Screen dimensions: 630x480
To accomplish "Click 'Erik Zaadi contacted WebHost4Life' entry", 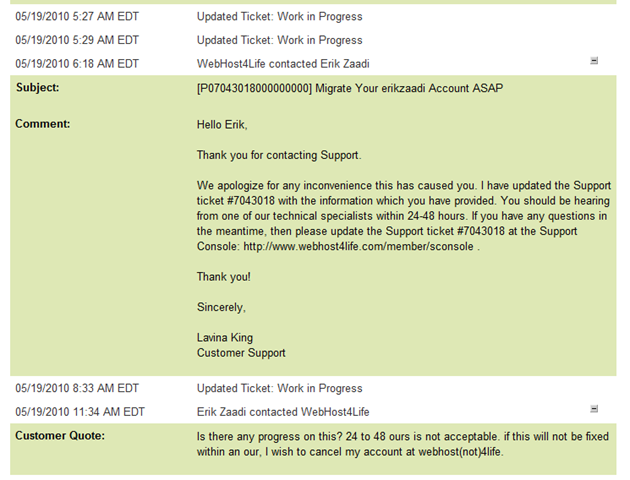I will pyautogui.click(x=283, y=412).
